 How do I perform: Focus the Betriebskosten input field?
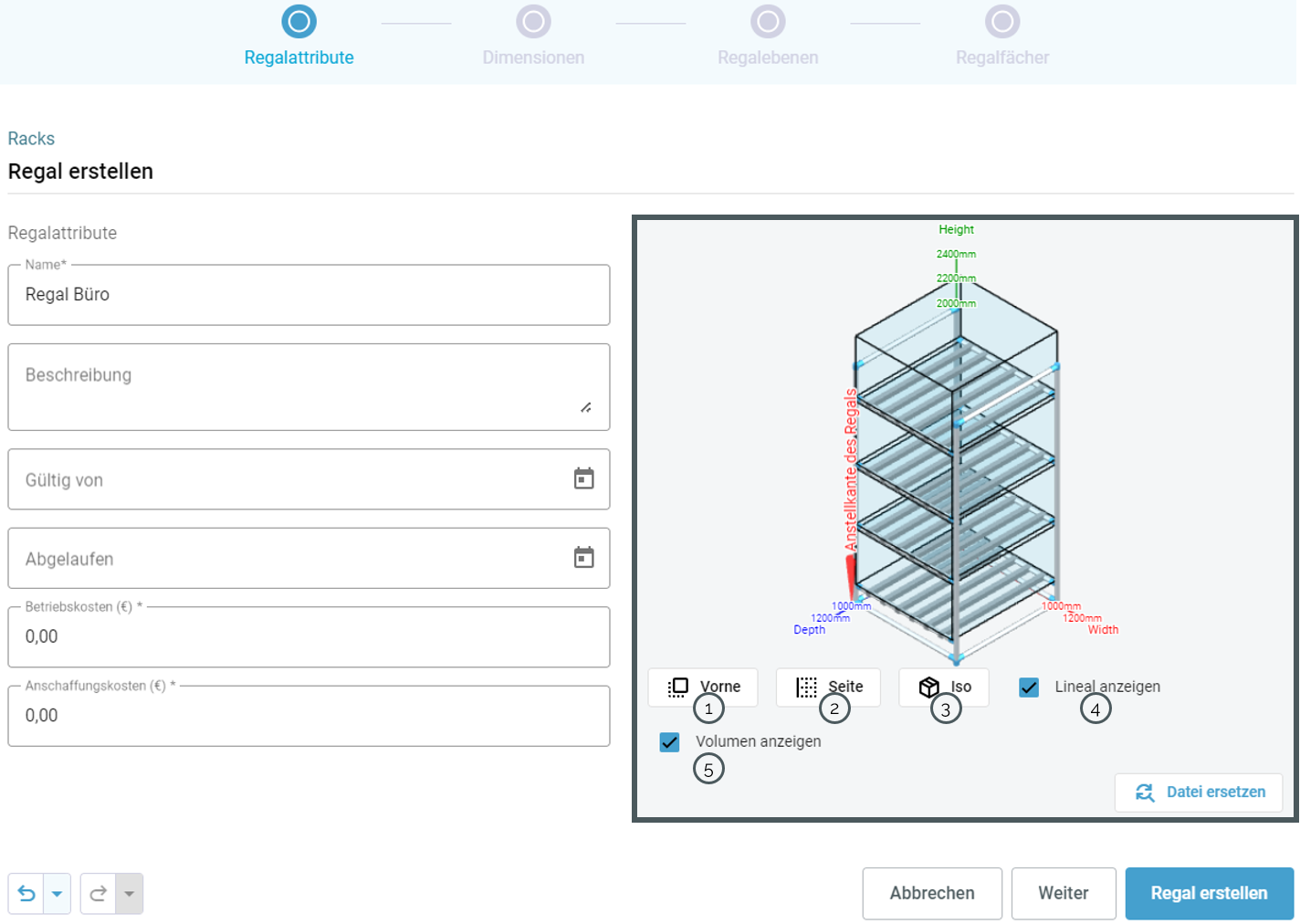(x=309, y=636)
